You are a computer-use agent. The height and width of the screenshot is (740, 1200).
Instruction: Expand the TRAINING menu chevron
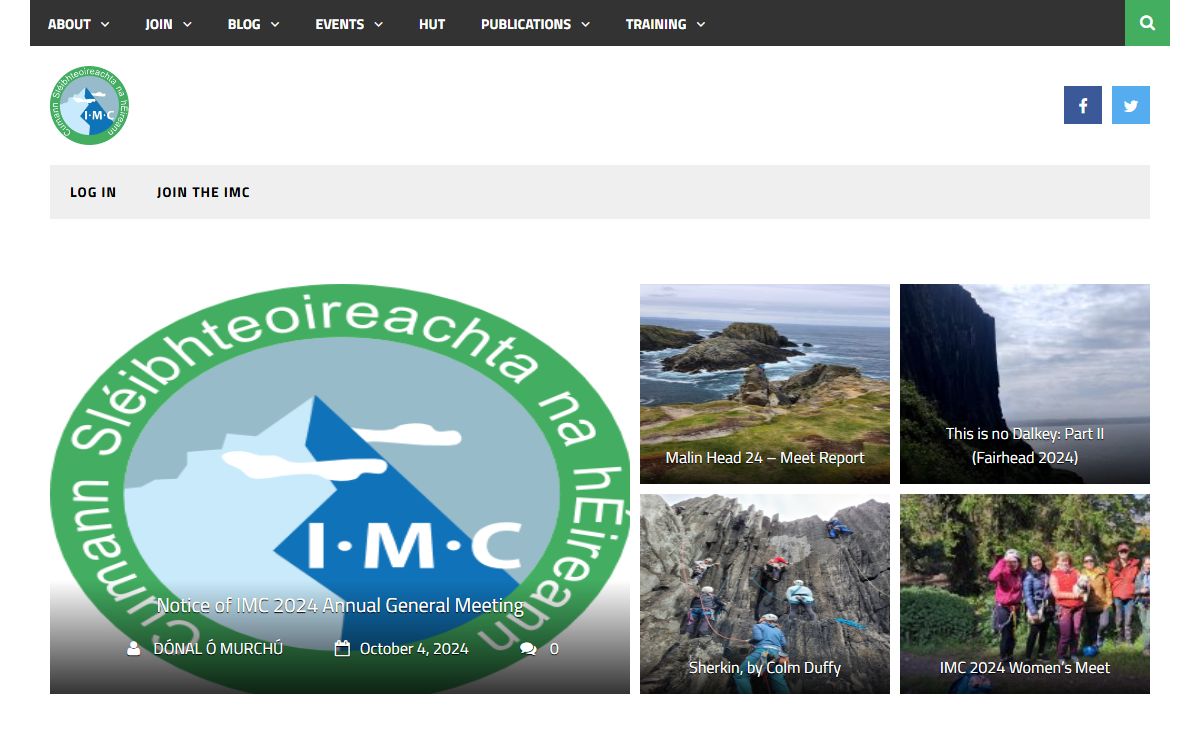point(701,24)
